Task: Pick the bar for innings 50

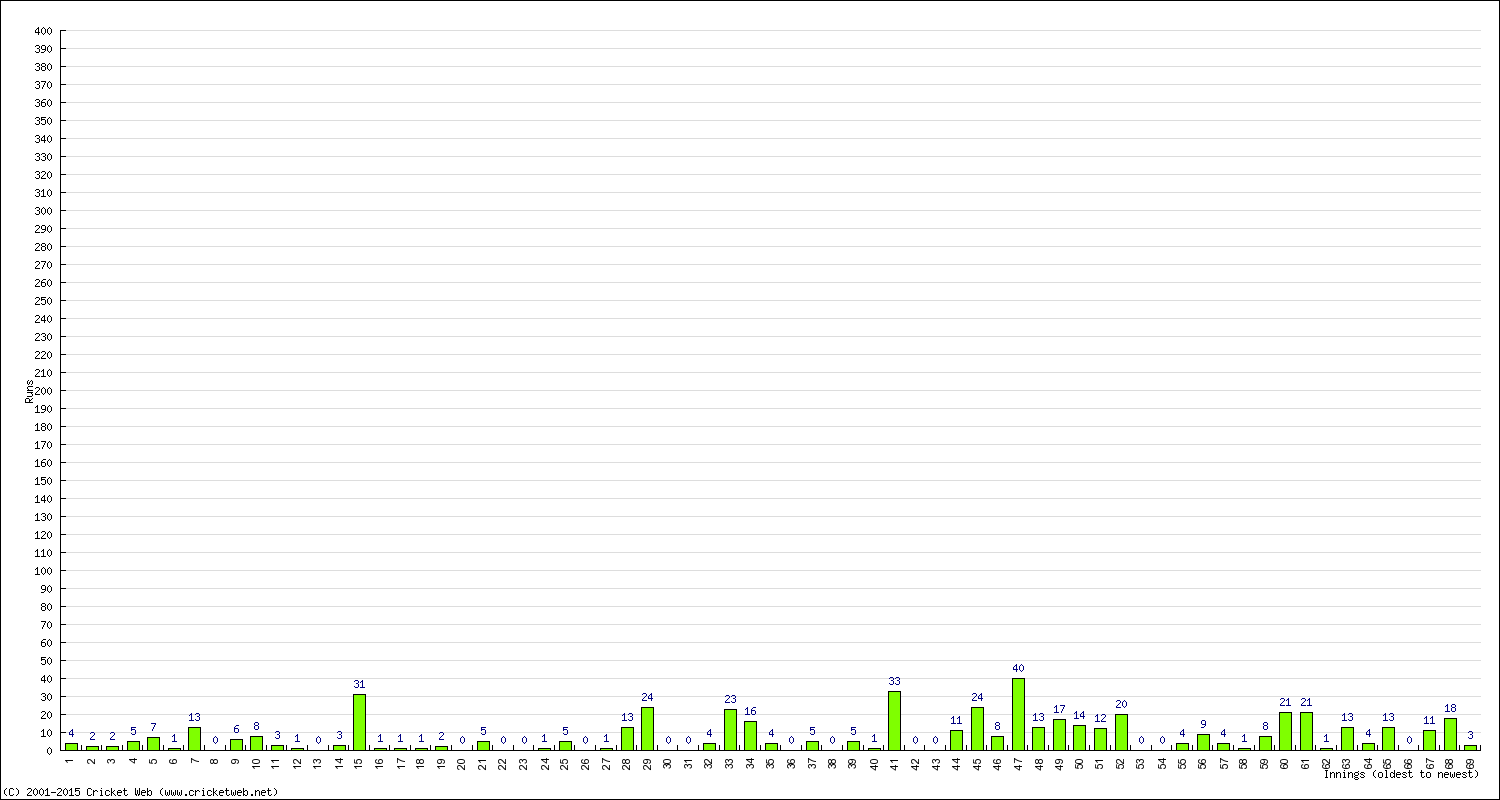Action: coord(1079,737)
